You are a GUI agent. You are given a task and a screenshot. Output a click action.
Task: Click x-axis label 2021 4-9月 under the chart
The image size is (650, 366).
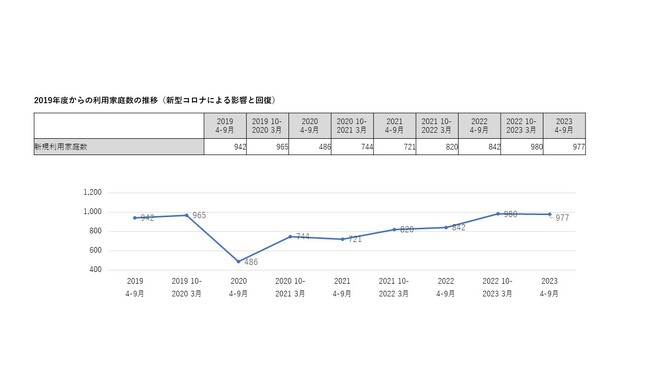342,287
